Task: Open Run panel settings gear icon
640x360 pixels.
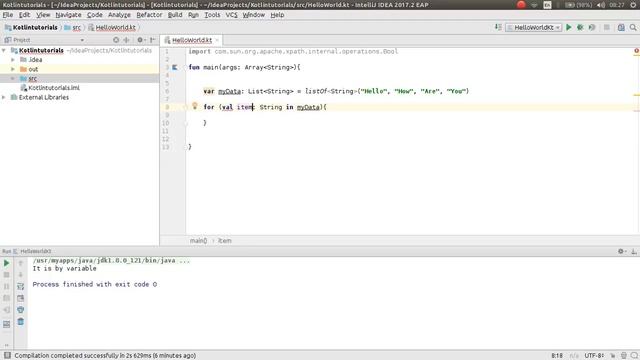Action: [621, 251]
